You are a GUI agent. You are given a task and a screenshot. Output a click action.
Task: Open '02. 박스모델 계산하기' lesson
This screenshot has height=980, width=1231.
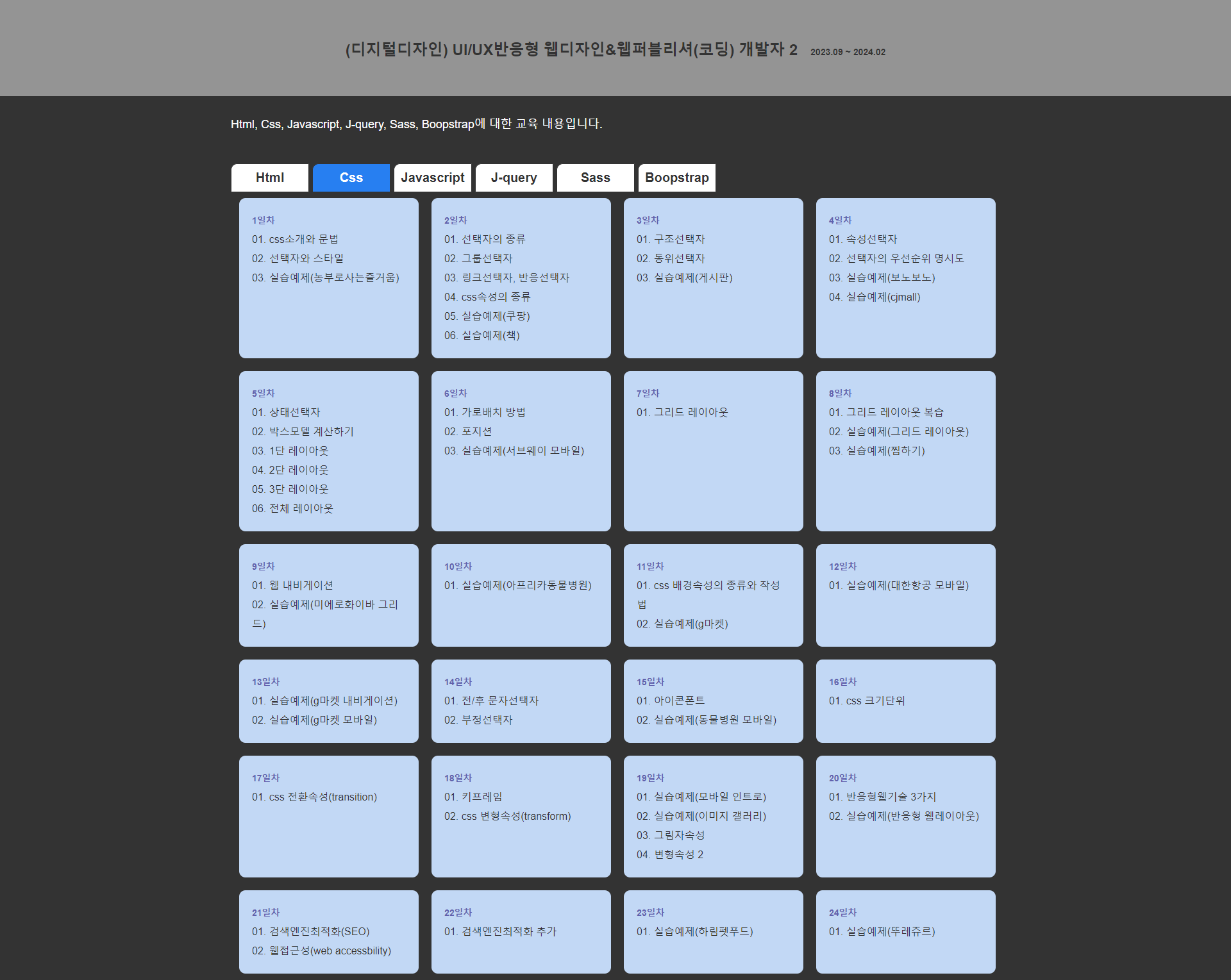(x=303, y=431)
